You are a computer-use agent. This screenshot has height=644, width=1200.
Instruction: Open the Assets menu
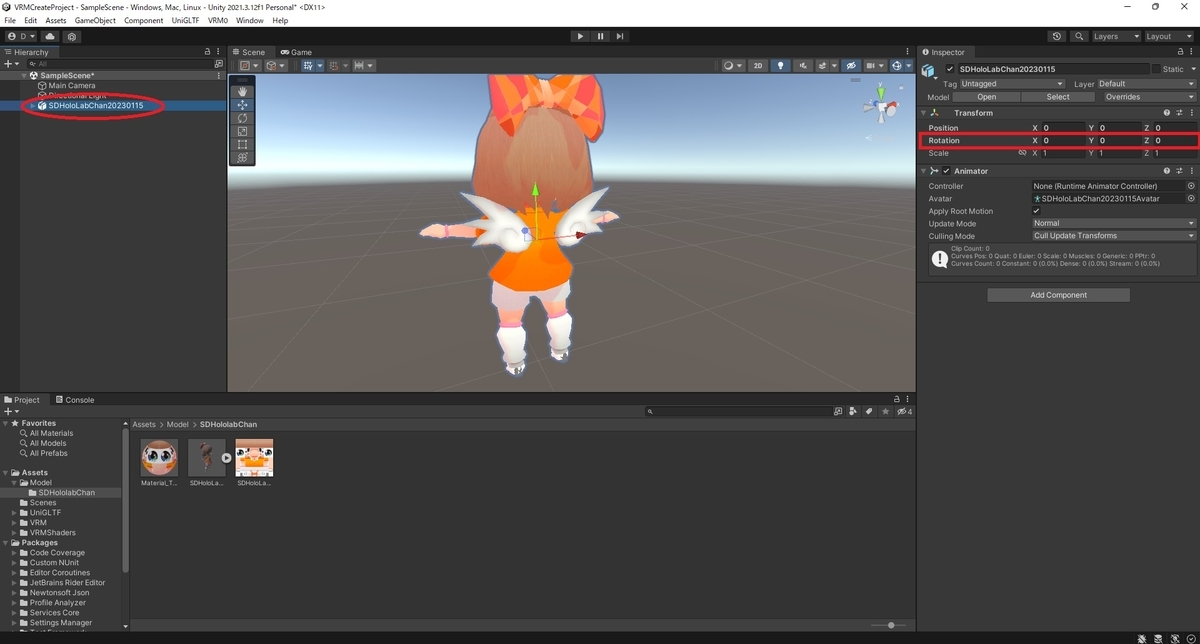tap(56, 20)
